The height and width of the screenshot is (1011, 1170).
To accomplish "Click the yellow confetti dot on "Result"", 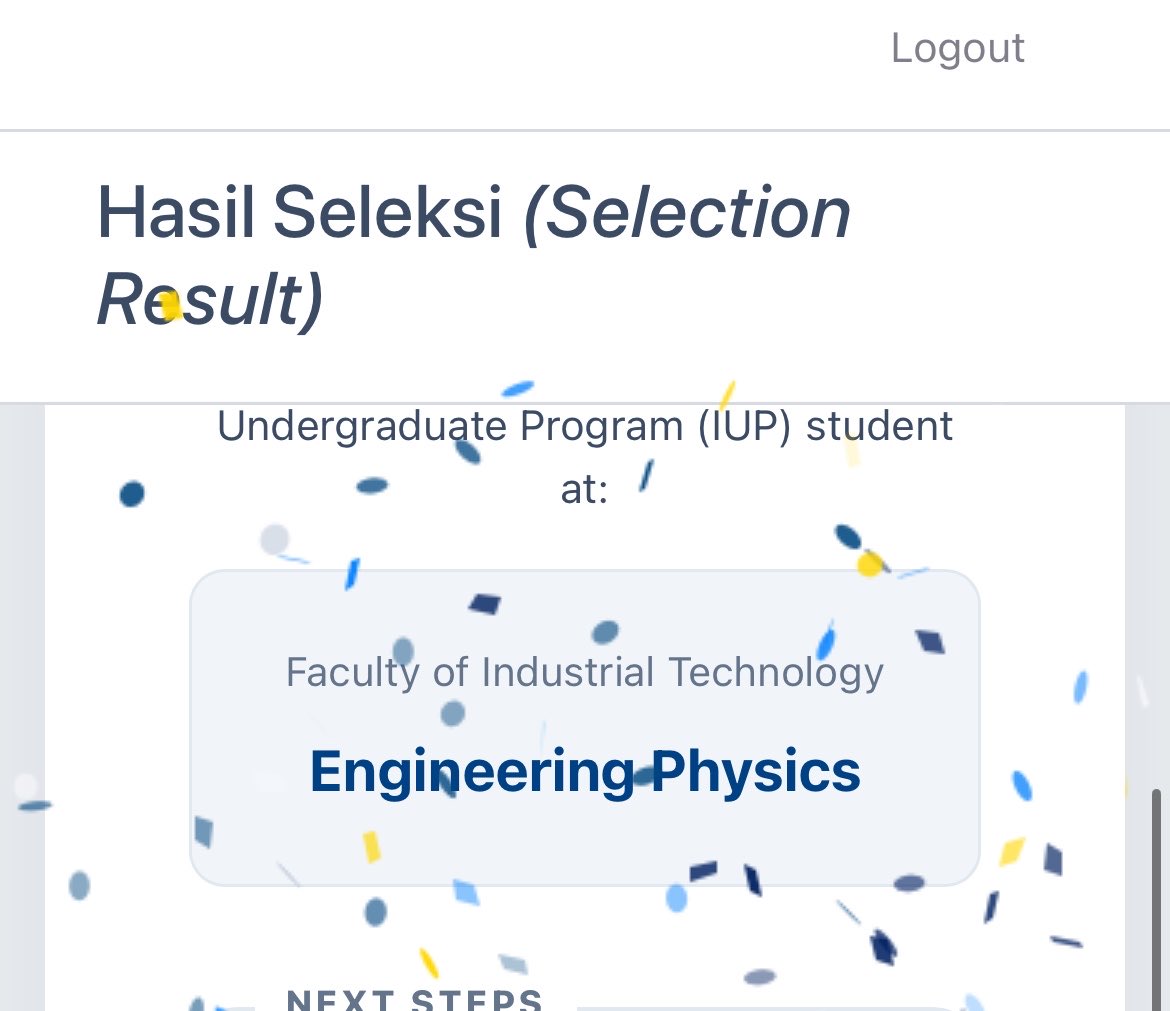I will (x=170, y=305).
